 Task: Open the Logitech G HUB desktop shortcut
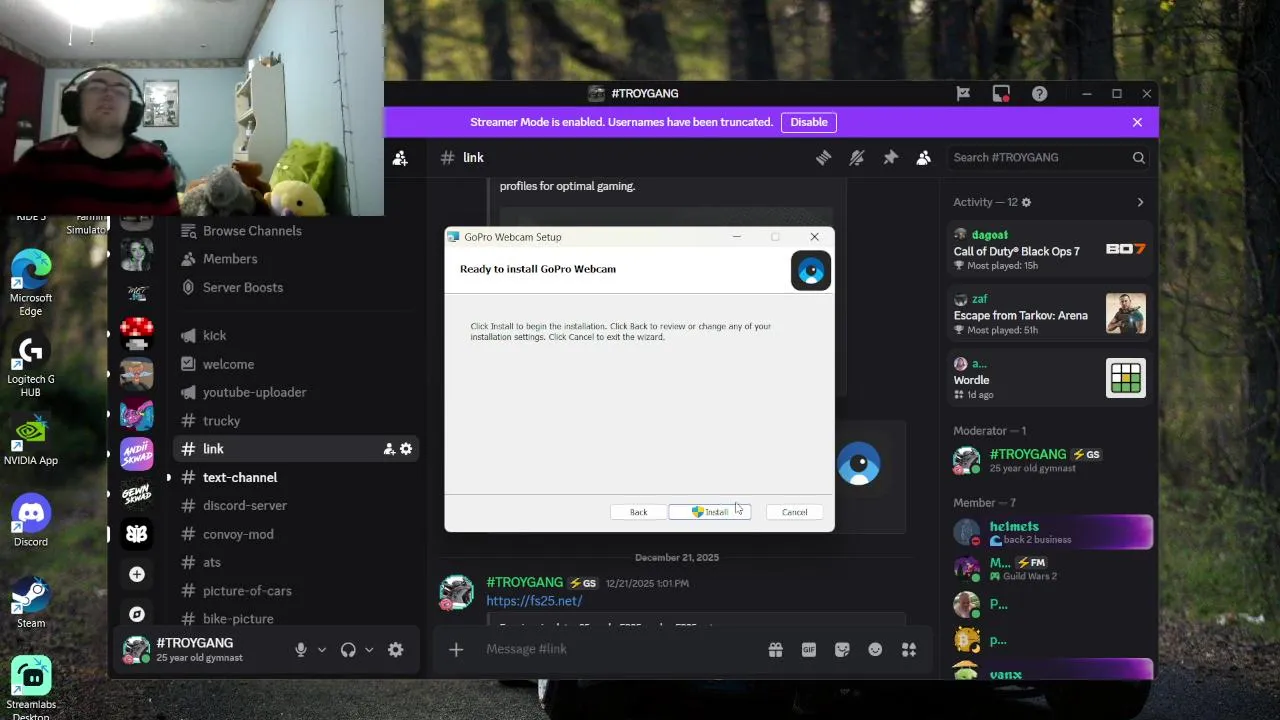coord(31,366)
